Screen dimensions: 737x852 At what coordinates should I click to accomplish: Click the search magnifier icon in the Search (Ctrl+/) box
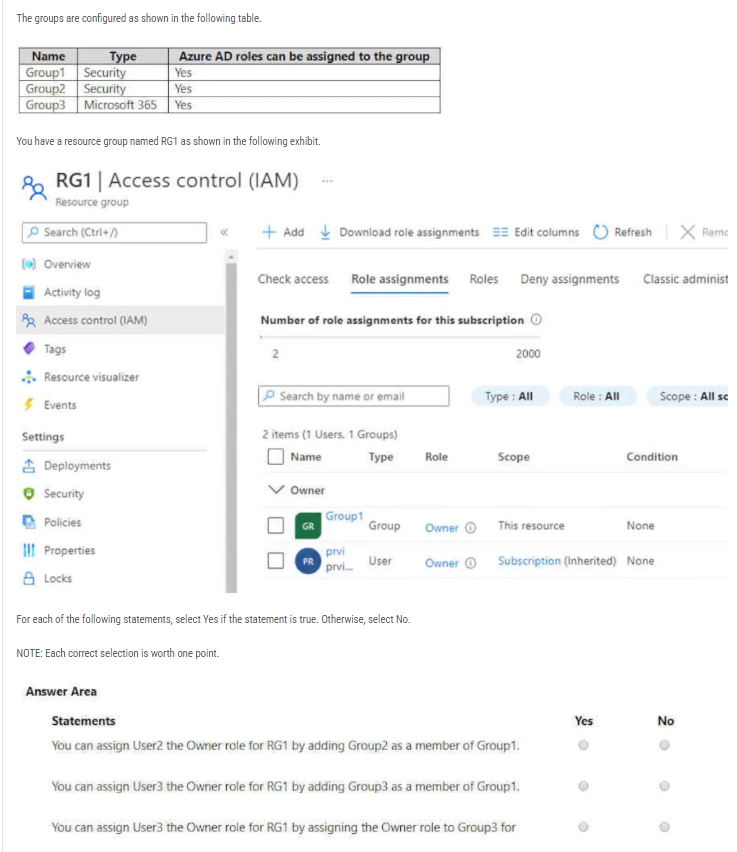click(33, 232)
